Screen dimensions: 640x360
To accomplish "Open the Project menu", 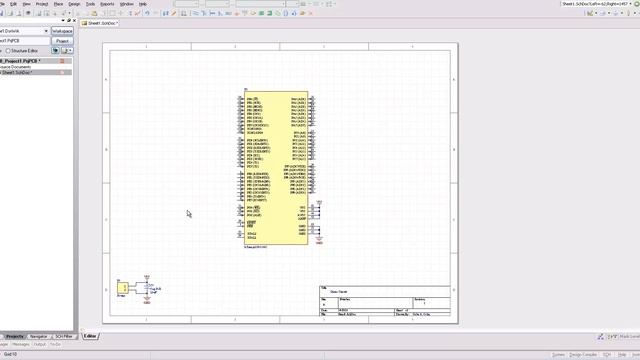I will pos(42,4).
